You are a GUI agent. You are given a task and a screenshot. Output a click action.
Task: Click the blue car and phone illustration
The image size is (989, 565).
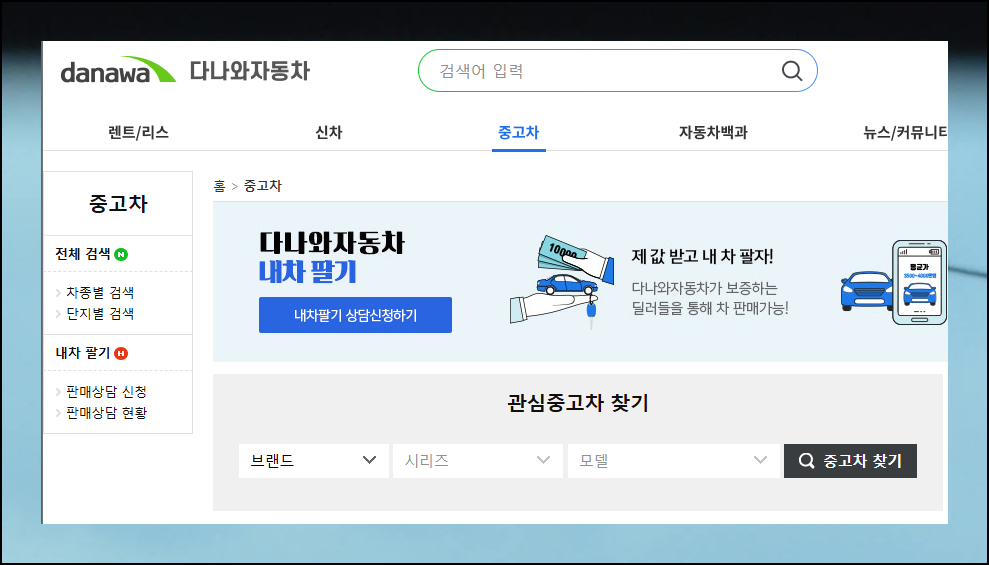point(893,282)
